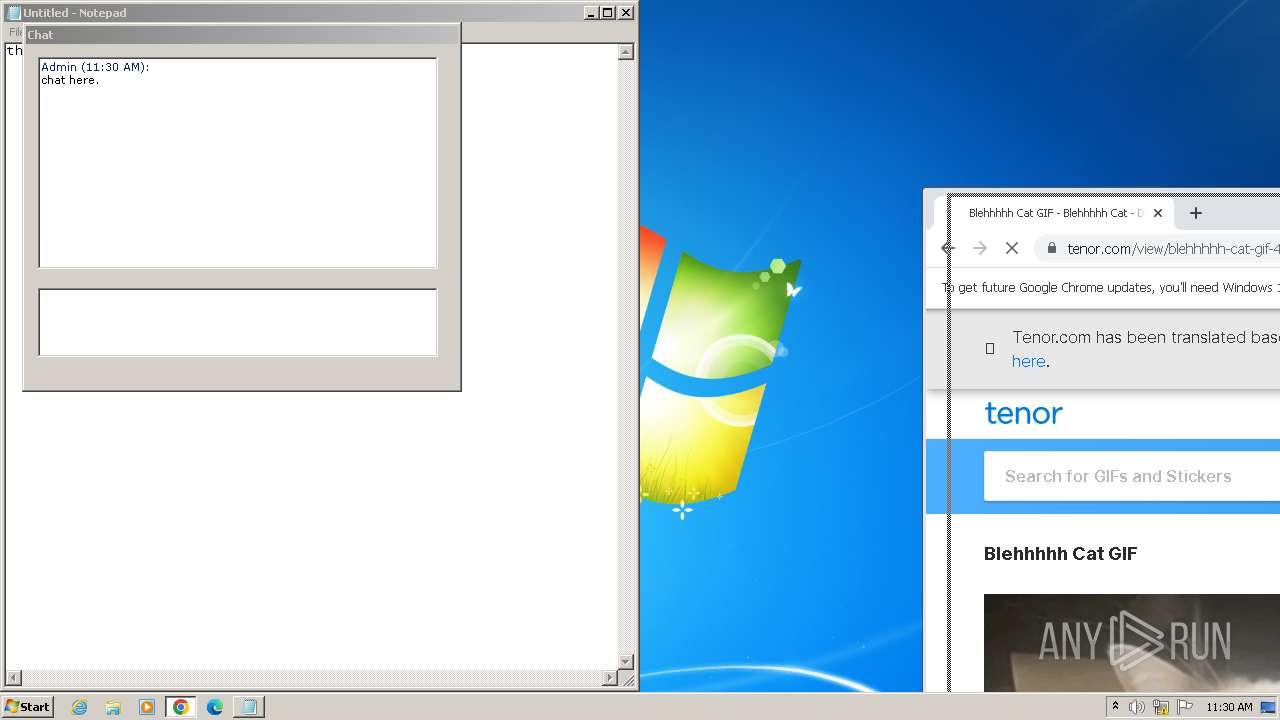This screenshot has height=720, width=1280.
Task: Open the Start menu
Action: (x=27, y=707)
